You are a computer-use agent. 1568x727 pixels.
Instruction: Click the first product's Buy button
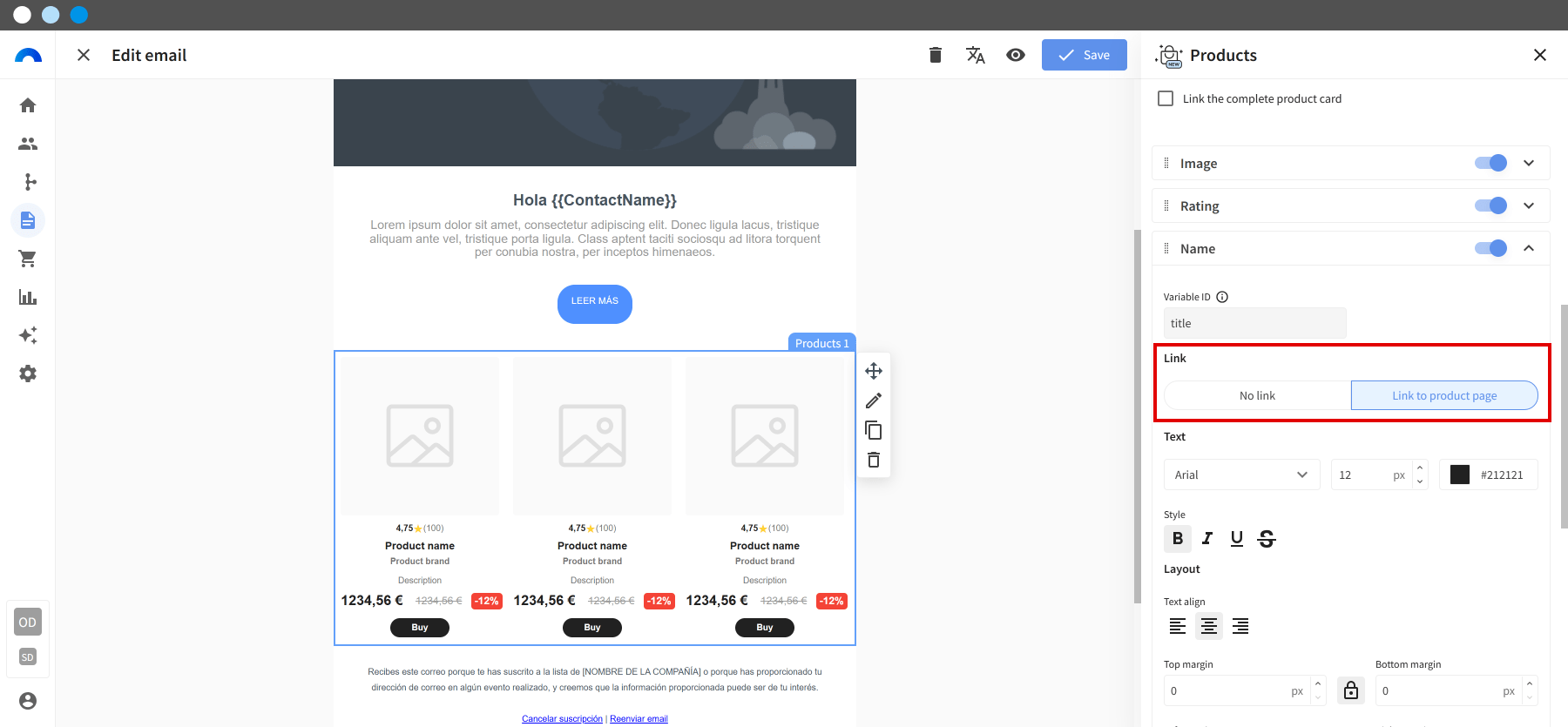pyautogui.click(x=420, y=628)
